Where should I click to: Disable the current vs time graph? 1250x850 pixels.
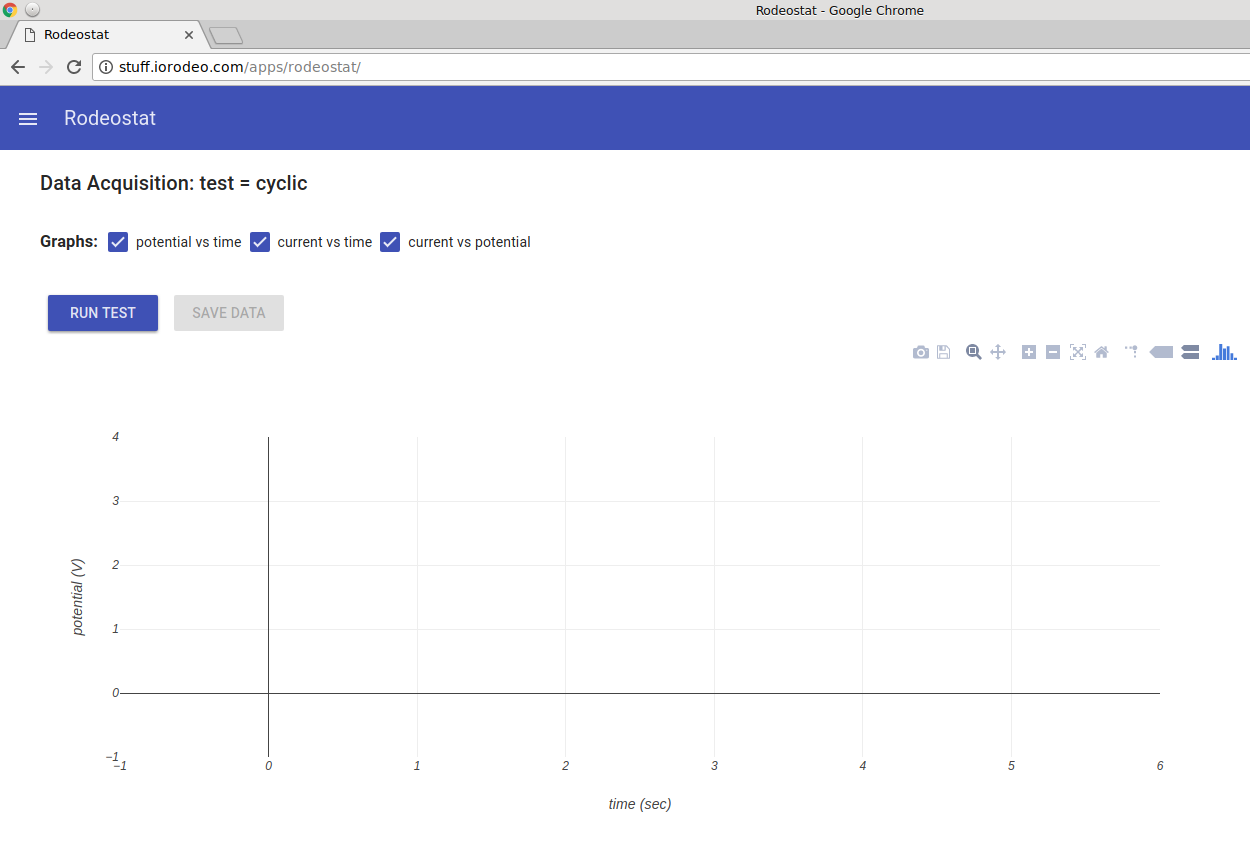pyautogui.click(x=260, y=241)
